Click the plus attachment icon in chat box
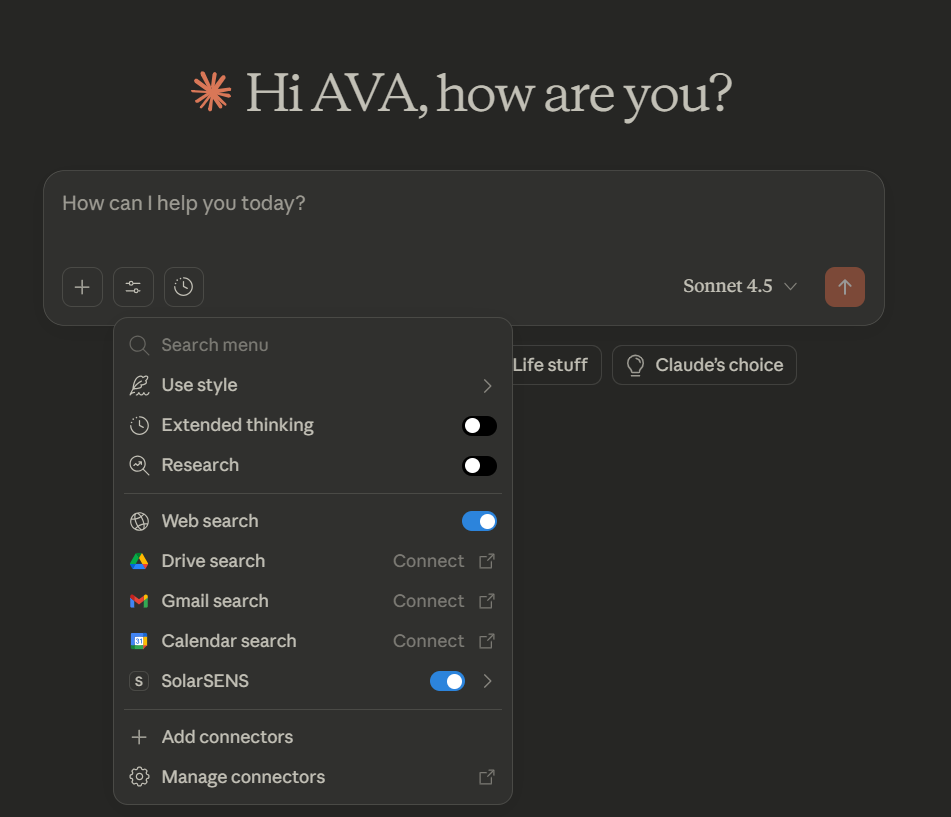 point(82,287)
